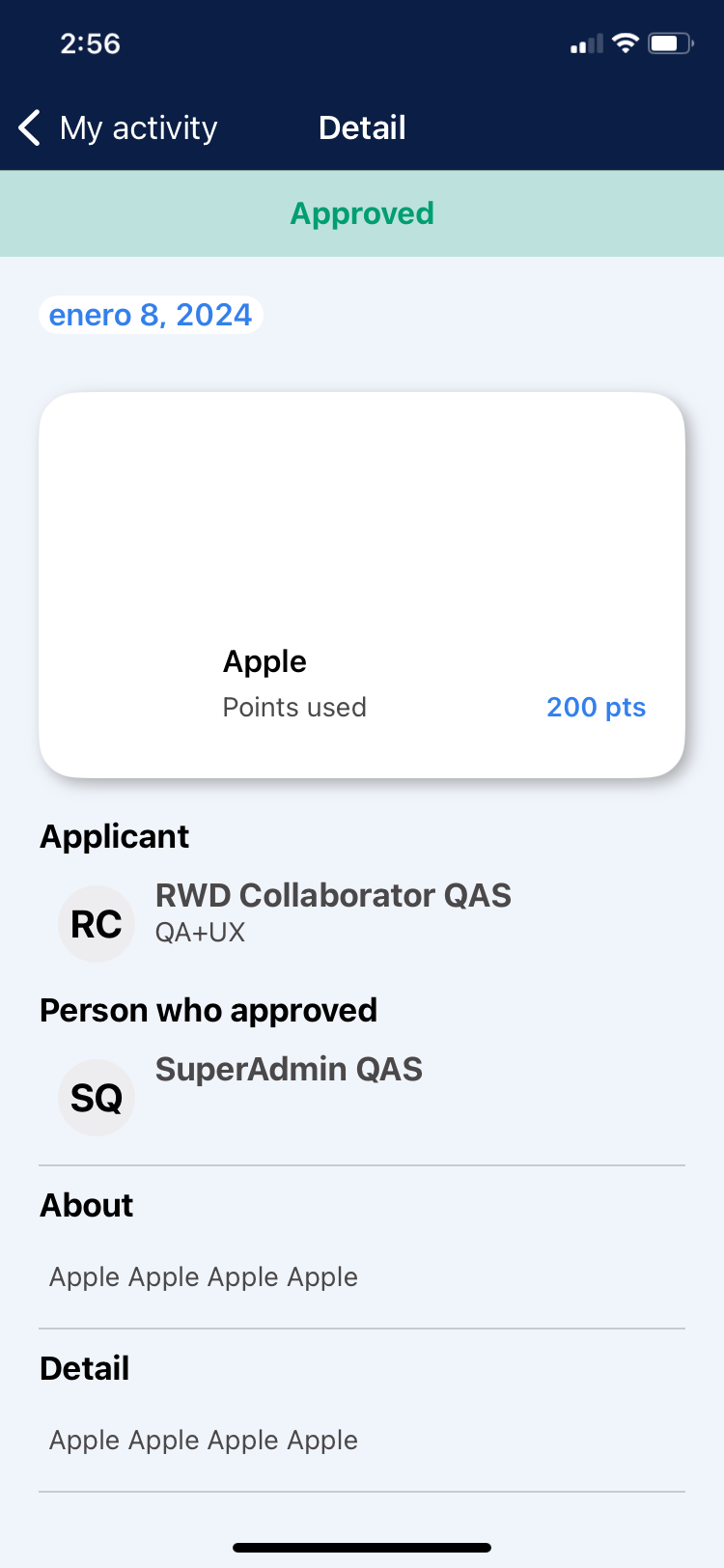The width and height of the screenshot is (724, 1568).
Task: Tap the back chevron arrow icon
Action: click(x=30, y=127)
